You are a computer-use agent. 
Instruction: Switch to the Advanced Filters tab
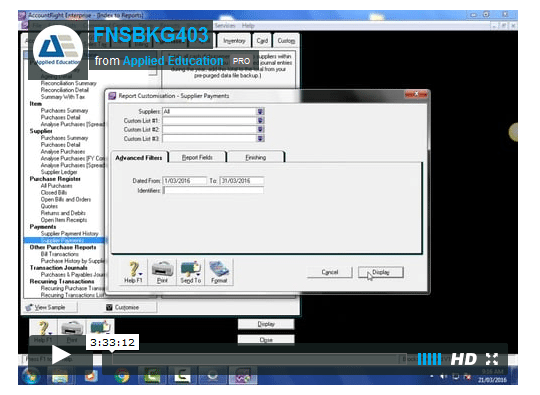(x=139, y=158)
